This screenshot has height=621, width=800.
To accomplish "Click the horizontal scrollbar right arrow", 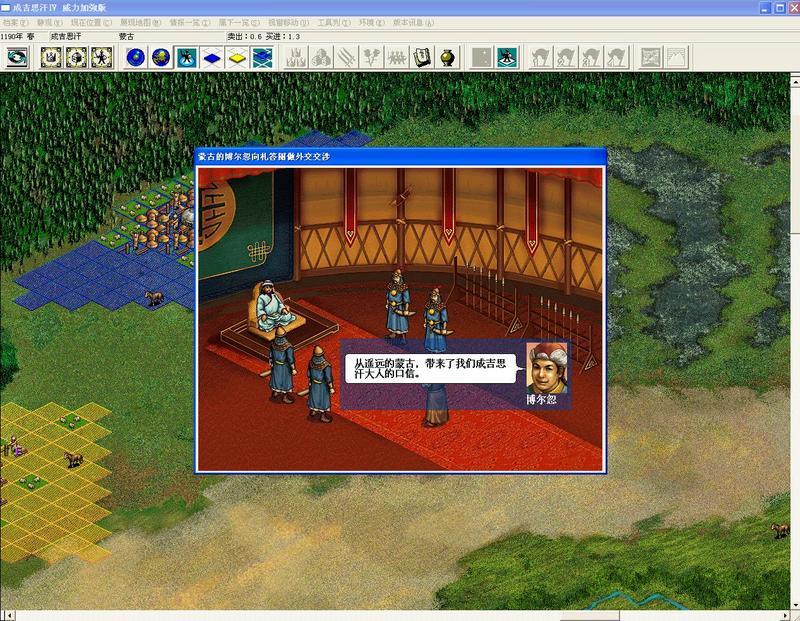I will coord(786,616).
